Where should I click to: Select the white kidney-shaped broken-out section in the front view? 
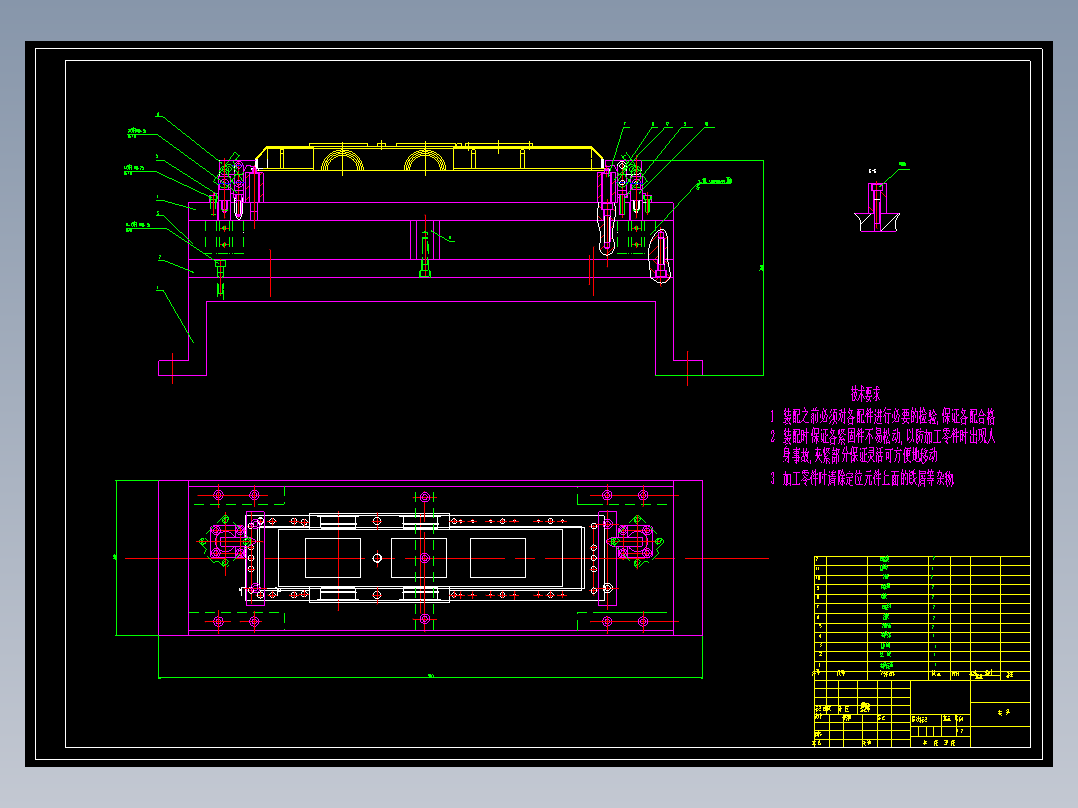659,255
